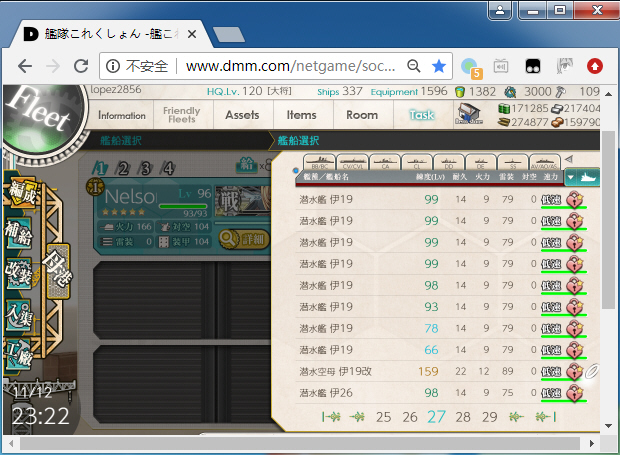The image size is (620, 455).
Task: Go to previous page arrow
Action: (x=357, y=417)
